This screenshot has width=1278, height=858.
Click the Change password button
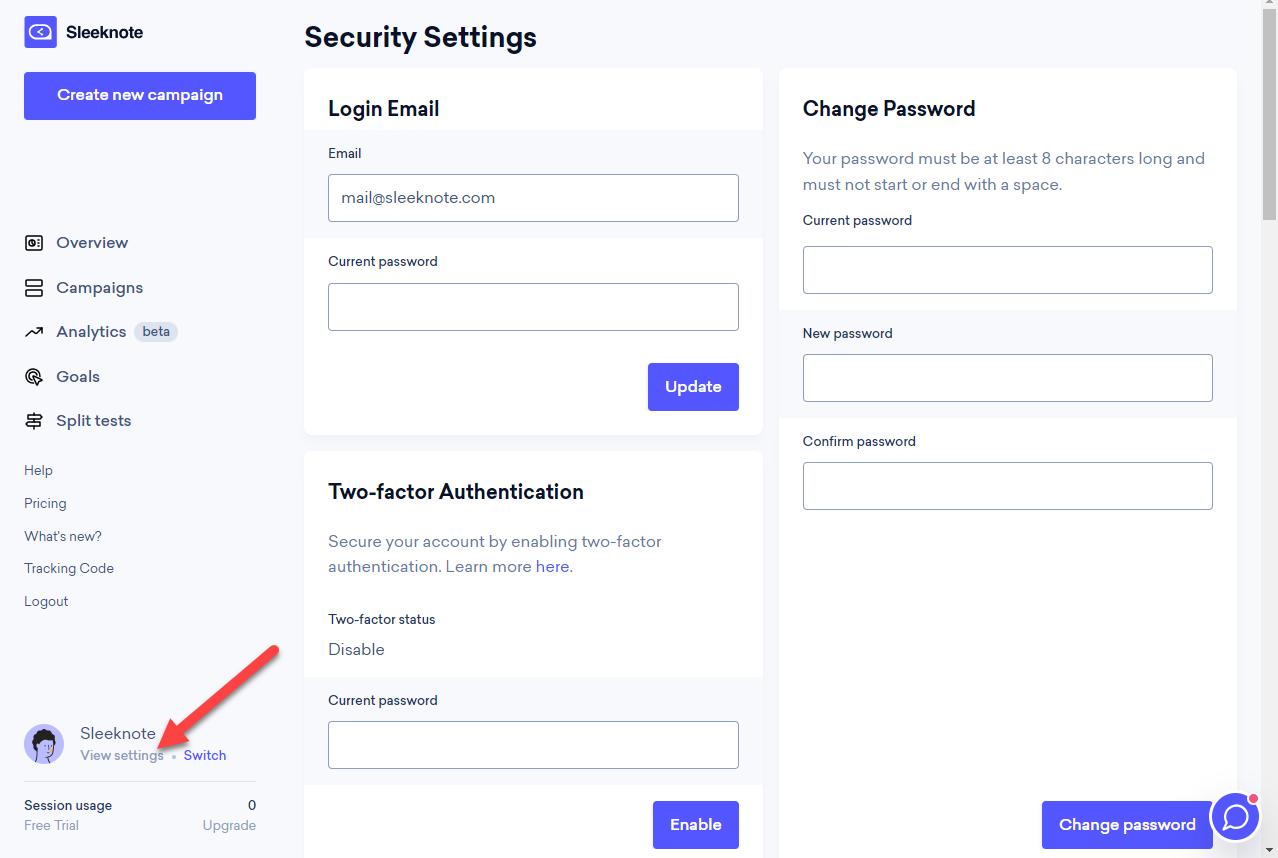click(1127, 825)
